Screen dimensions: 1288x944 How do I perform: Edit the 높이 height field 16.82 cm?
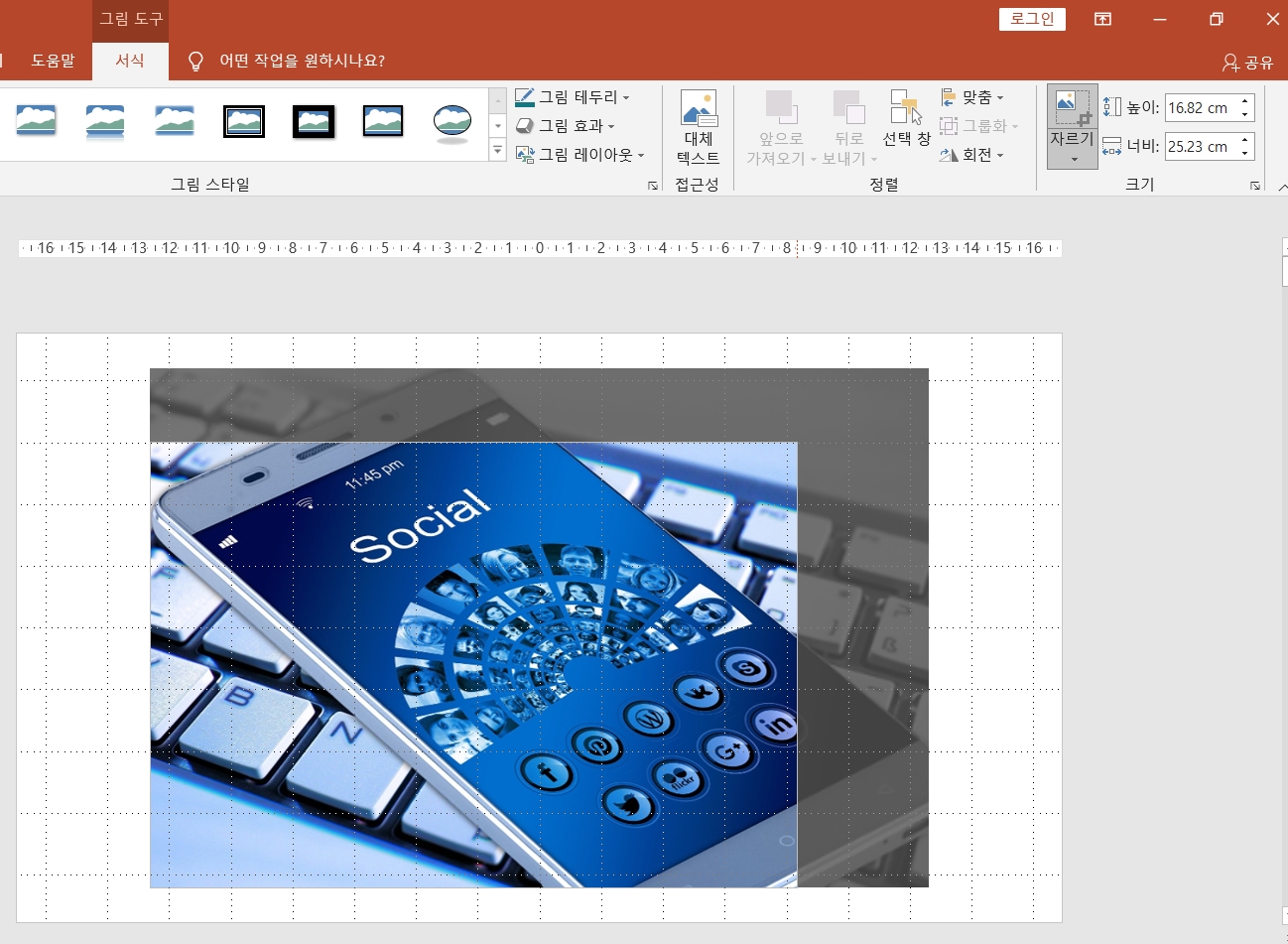click(x=1201, y=107)
